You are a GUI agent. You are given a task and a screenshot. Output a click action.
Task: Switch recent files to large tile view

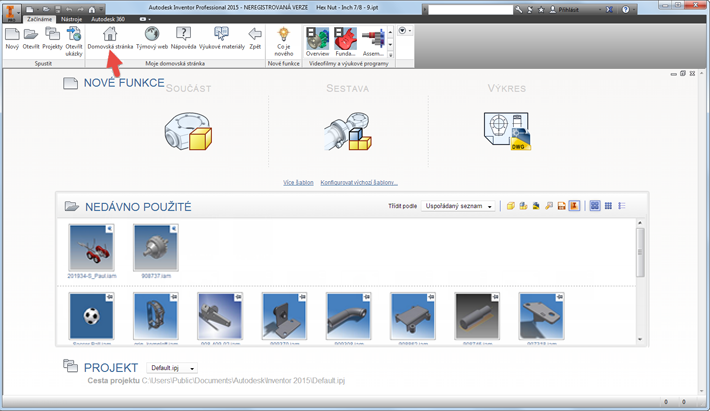(x=595, y=206)
